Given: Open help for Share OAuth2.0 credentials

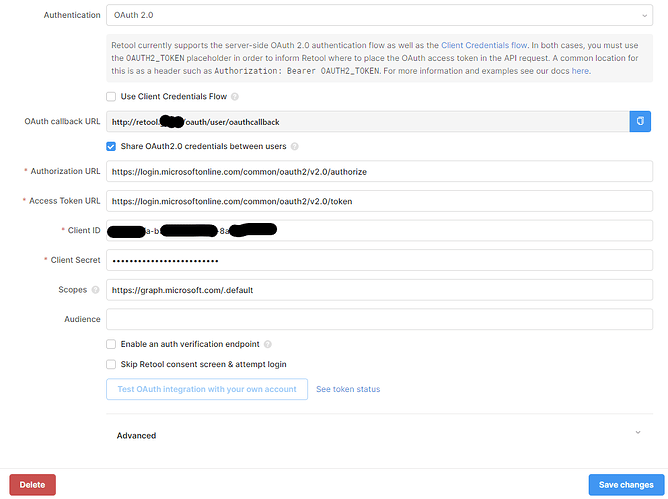Looking at the screenshot, I should [294, 147].
